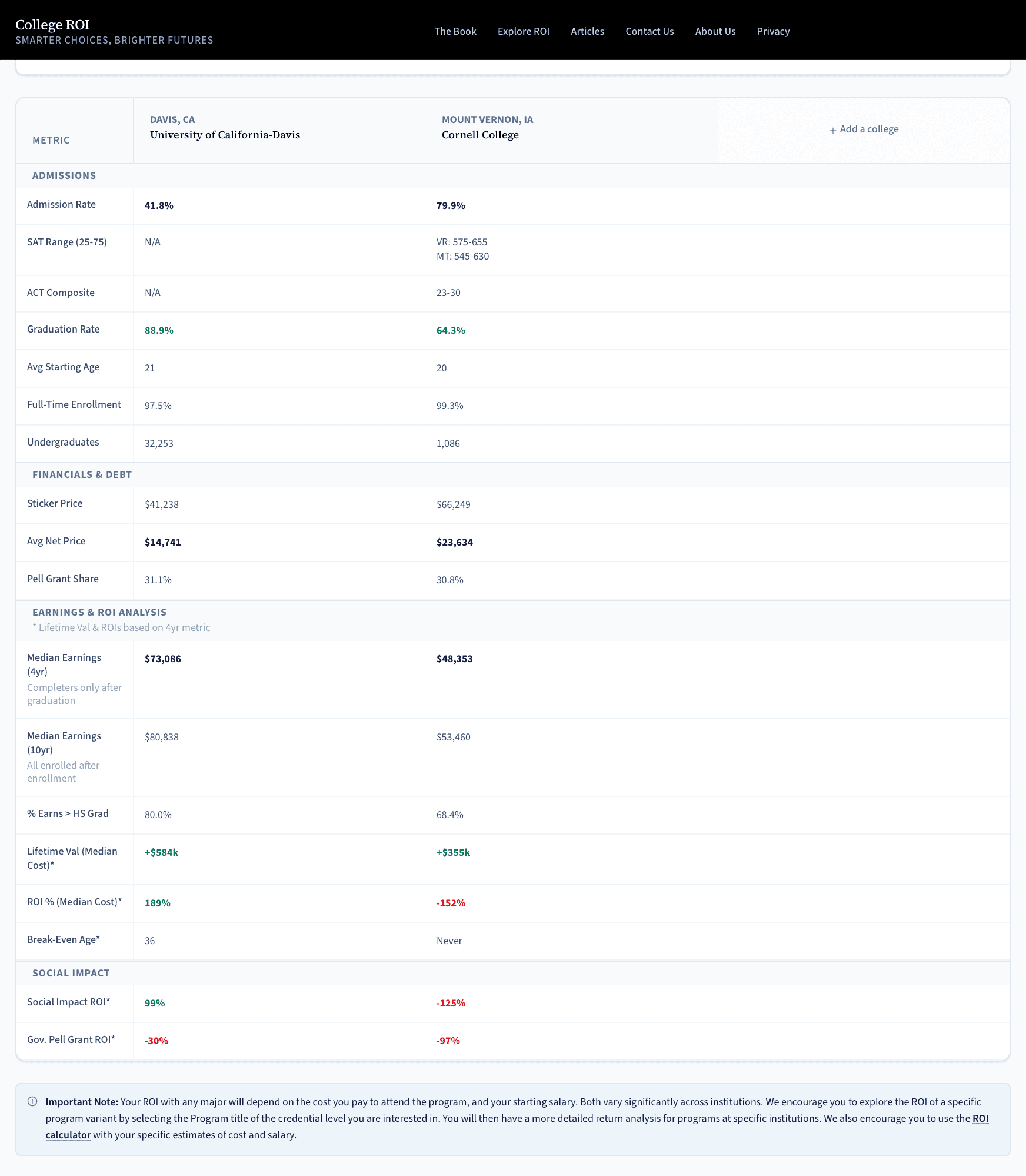Click Add a college button
This screenshot has width=1026, height=1176.
864,129
